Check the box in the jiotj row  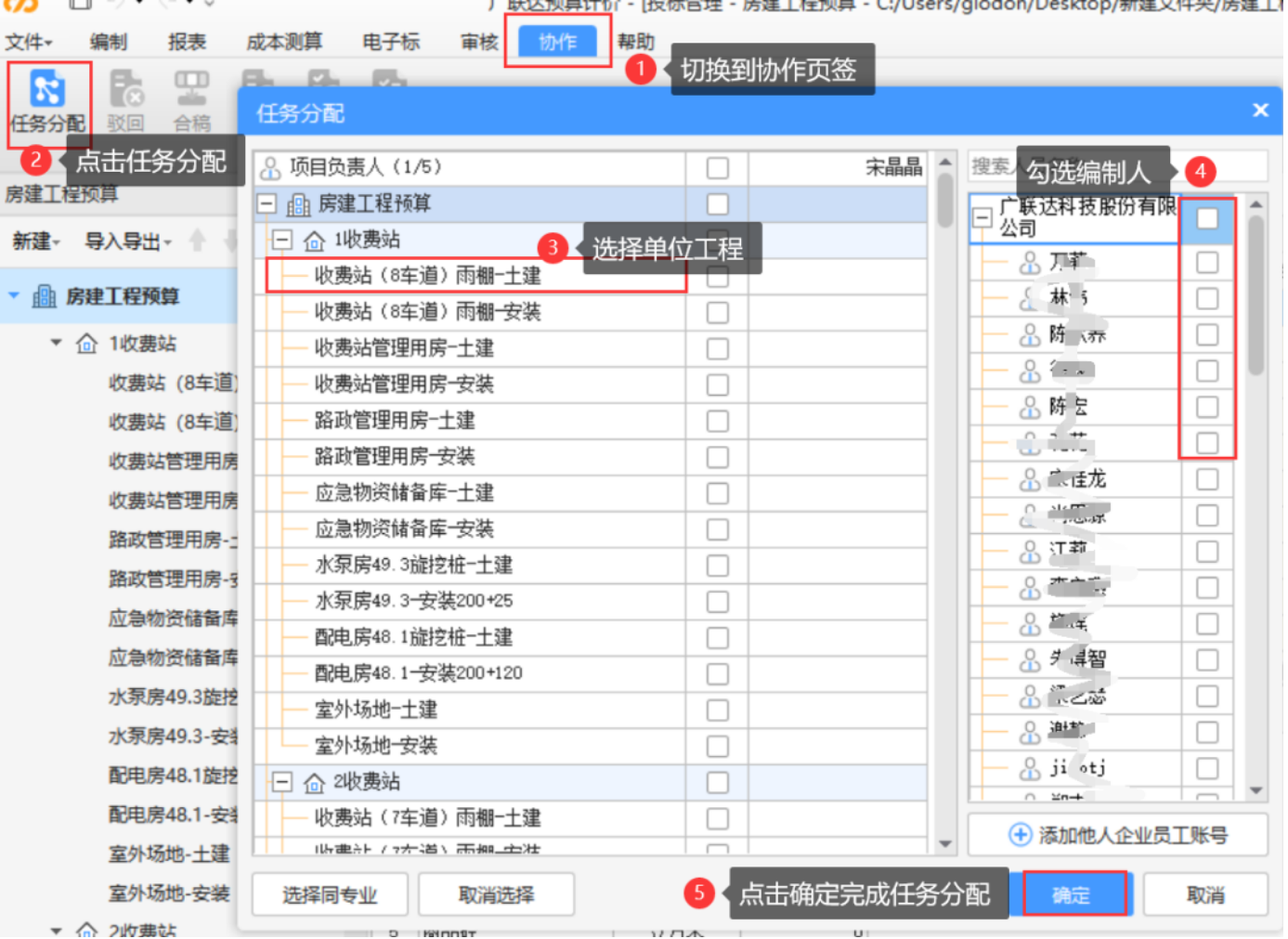tap(1207, 768)
